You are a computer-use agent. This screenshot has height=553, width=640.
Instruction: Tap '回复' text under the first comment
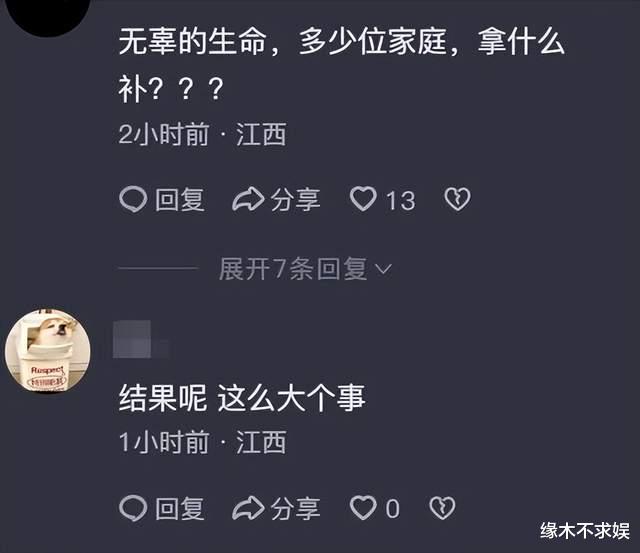click(x=180, y=200)
